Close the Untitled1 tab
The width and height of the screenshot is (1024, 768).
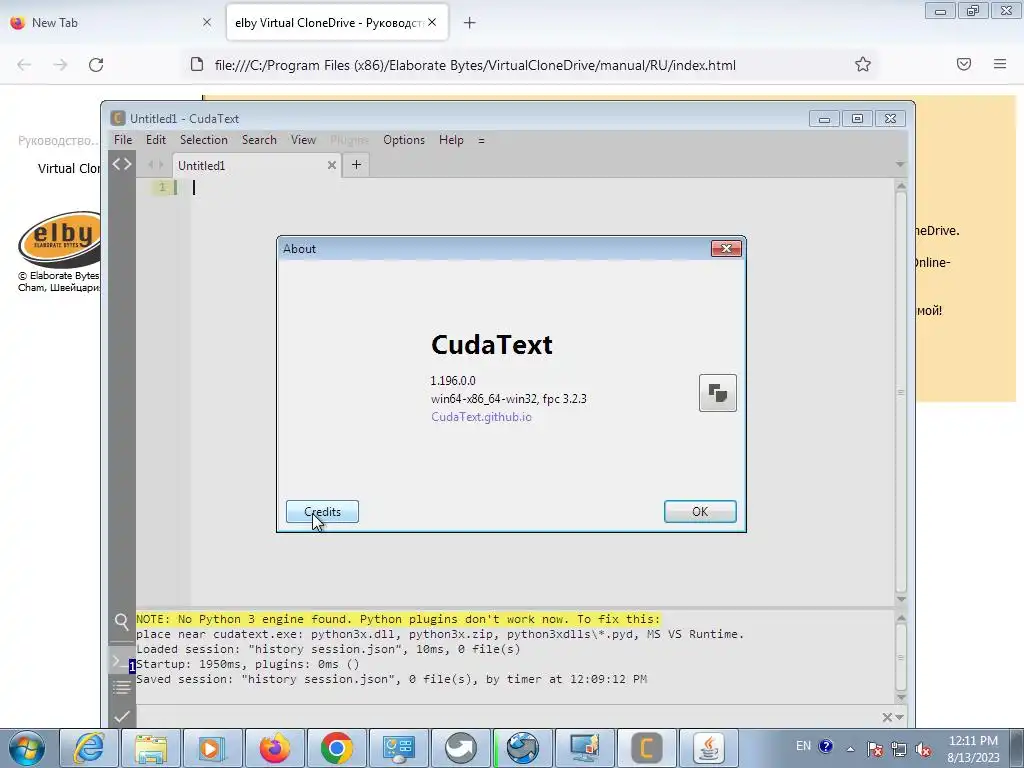click(x=332, y=165)
